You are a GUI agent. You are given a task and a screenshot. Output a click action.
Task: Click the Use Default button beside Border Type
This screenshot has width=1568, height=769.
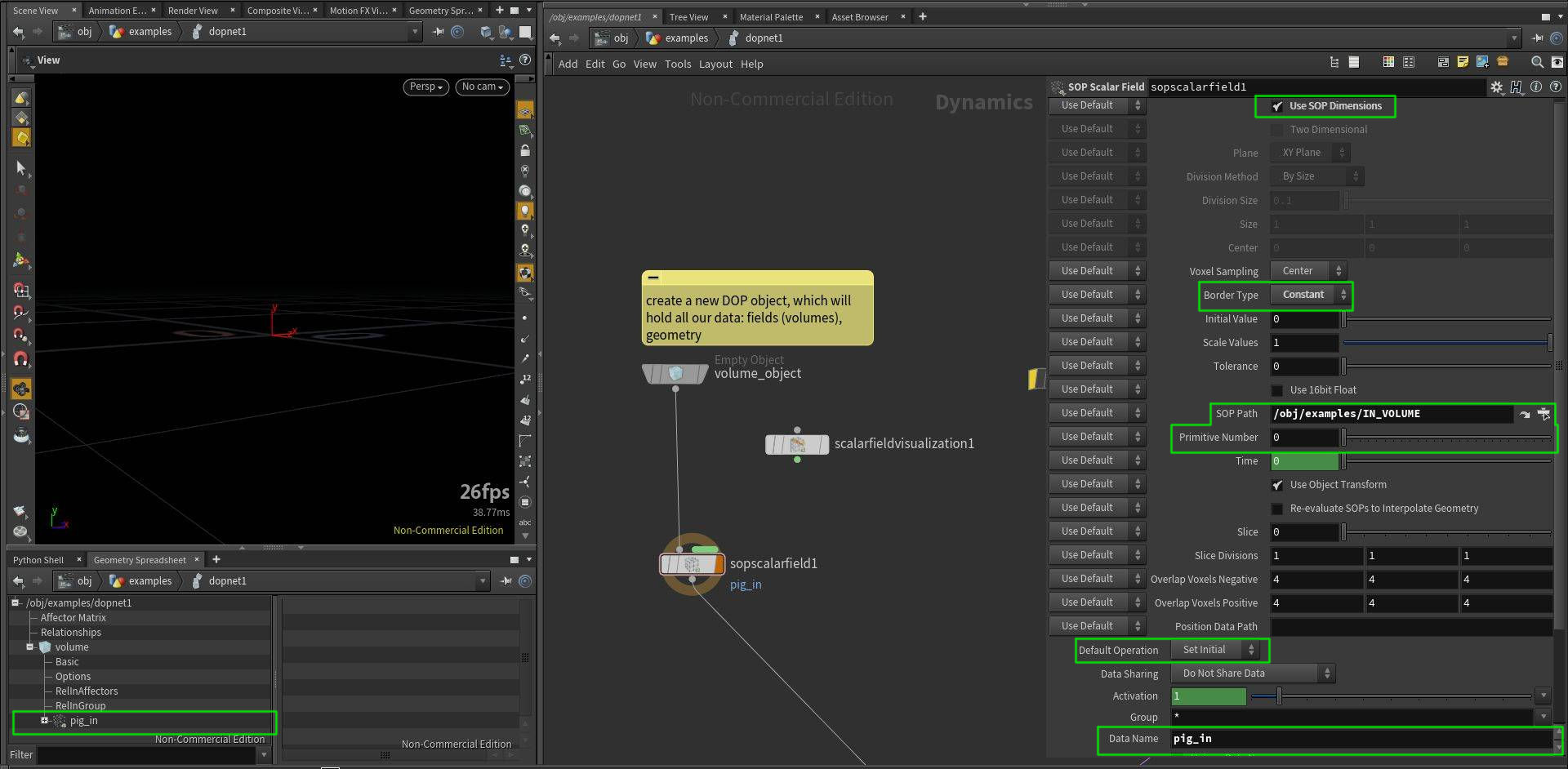tap(1097, 295)
